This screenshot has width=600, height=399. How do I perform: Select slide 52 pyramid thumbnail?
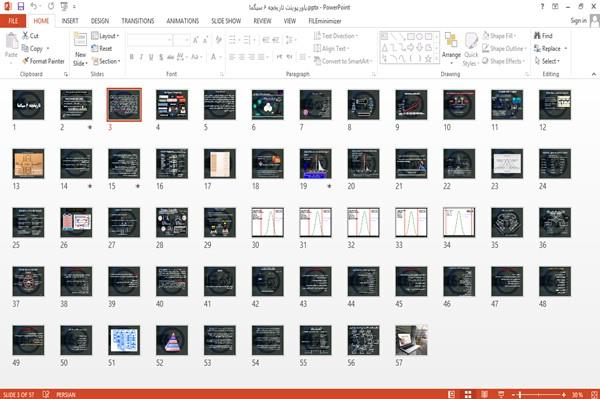pyautogui.click(x=172, y=340)
